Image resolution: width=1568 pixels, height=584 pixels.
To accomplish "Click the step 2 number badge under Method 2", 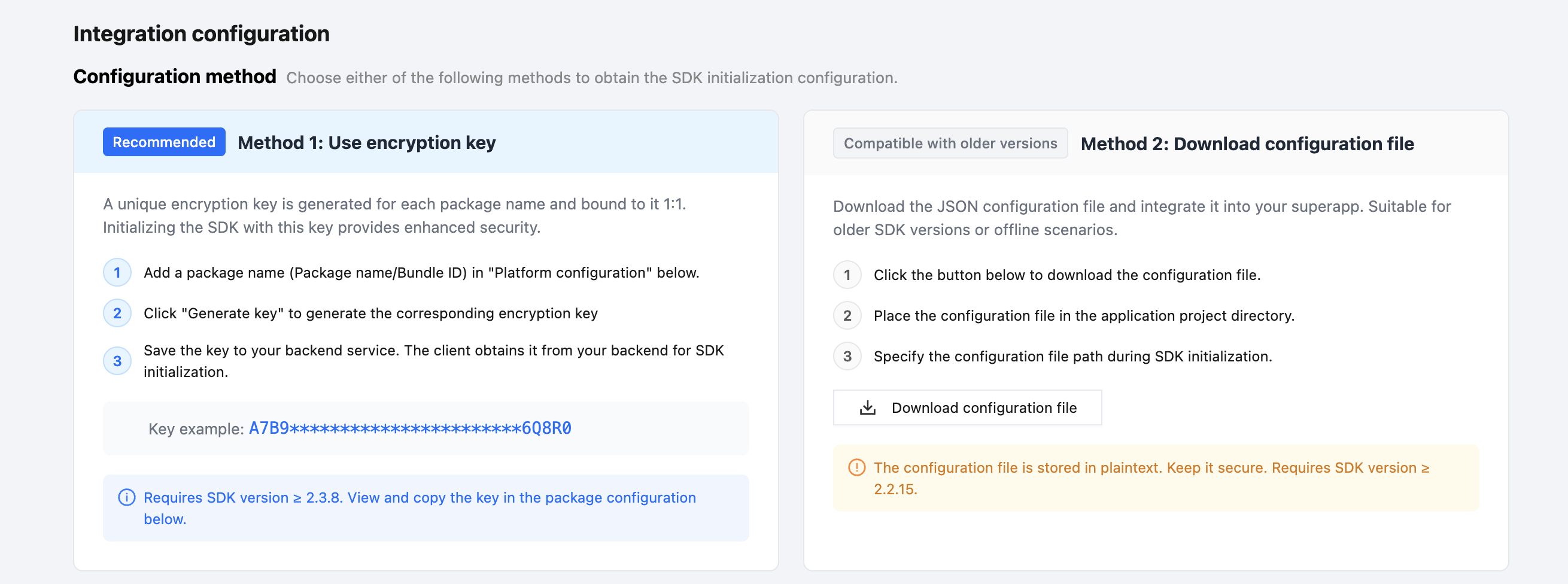I will (x=847, y=316).
